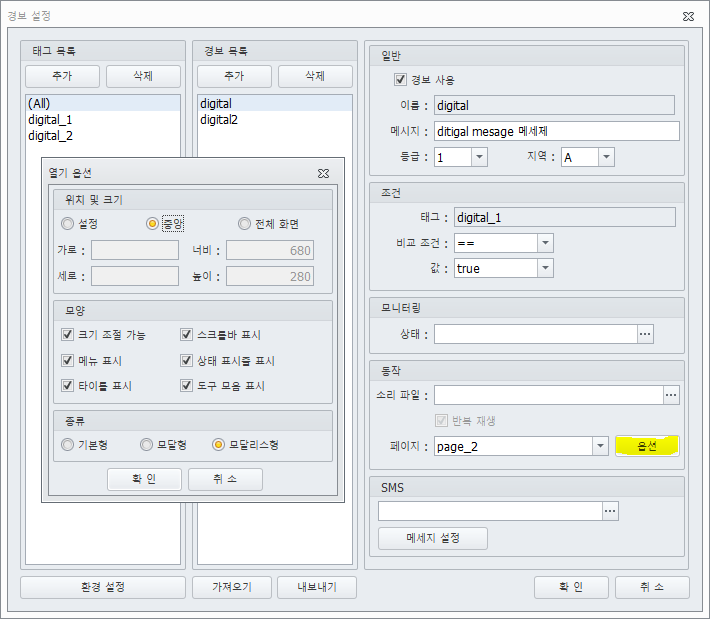Open the 지역 dropdown showing A
Screen dimensions: 710x619
pyautogui.click(x=606, y=157)
